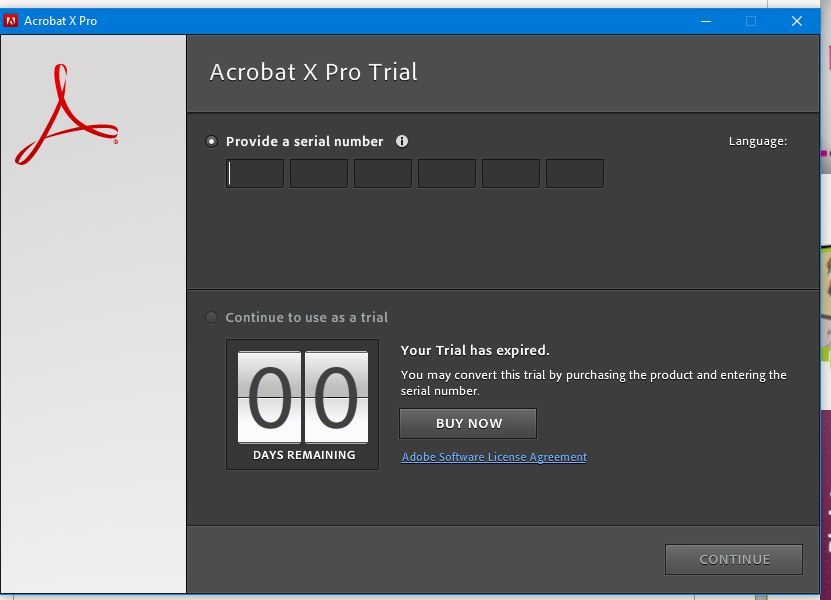
Task: Close the Acrobat X Pro window
Action: [797, 21]
